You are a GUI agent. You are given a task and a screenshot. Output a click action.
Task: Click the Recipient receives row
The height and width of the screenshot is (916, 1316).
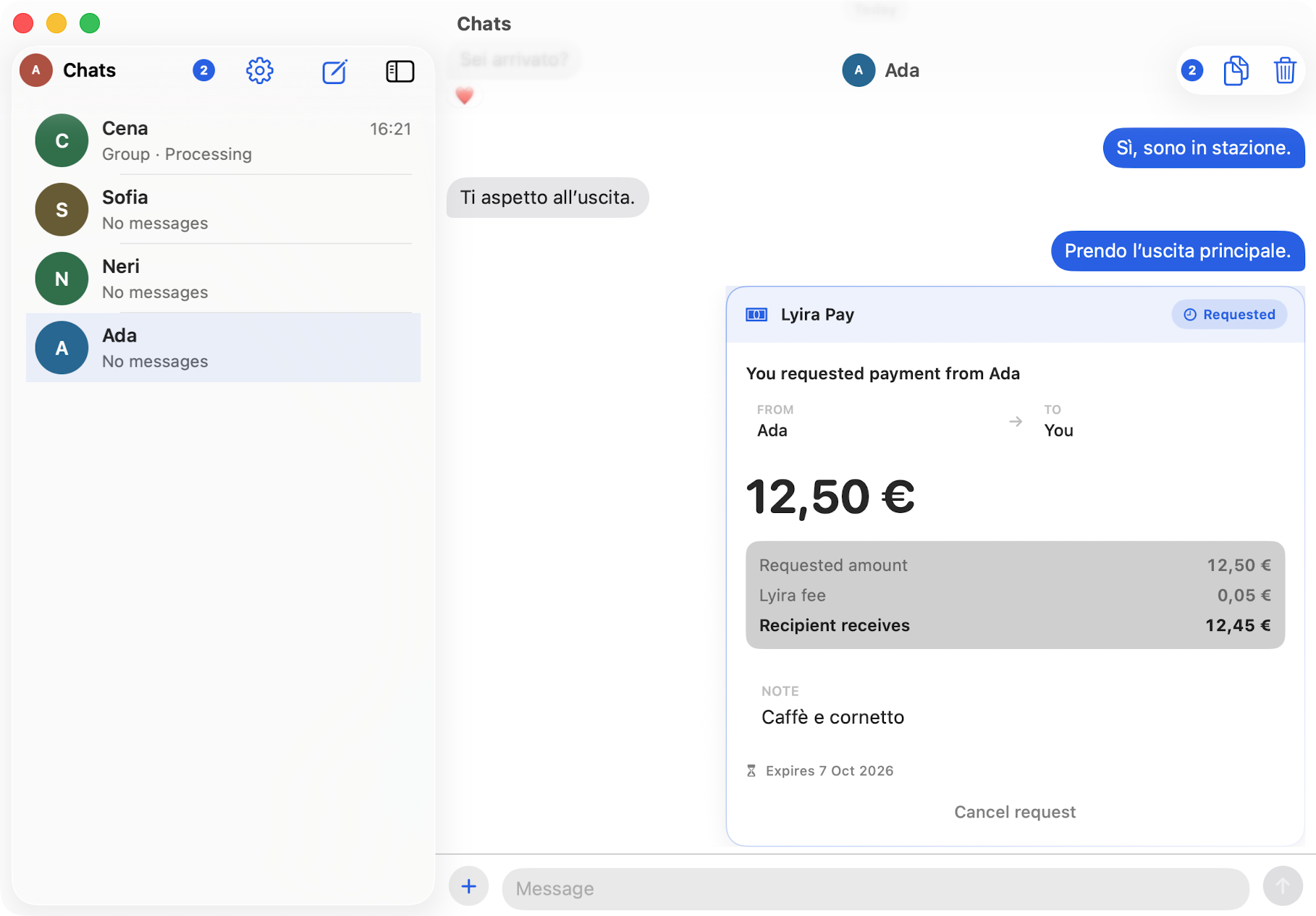[1014, 625]
